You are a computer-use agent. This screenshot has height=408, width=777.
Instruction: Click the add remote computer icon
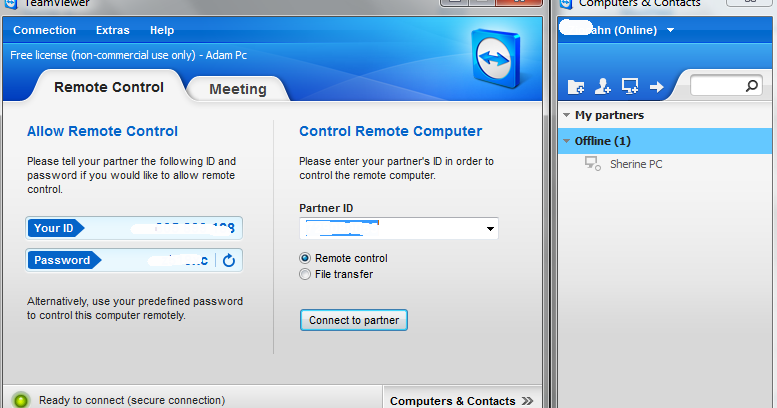[630, 87]
